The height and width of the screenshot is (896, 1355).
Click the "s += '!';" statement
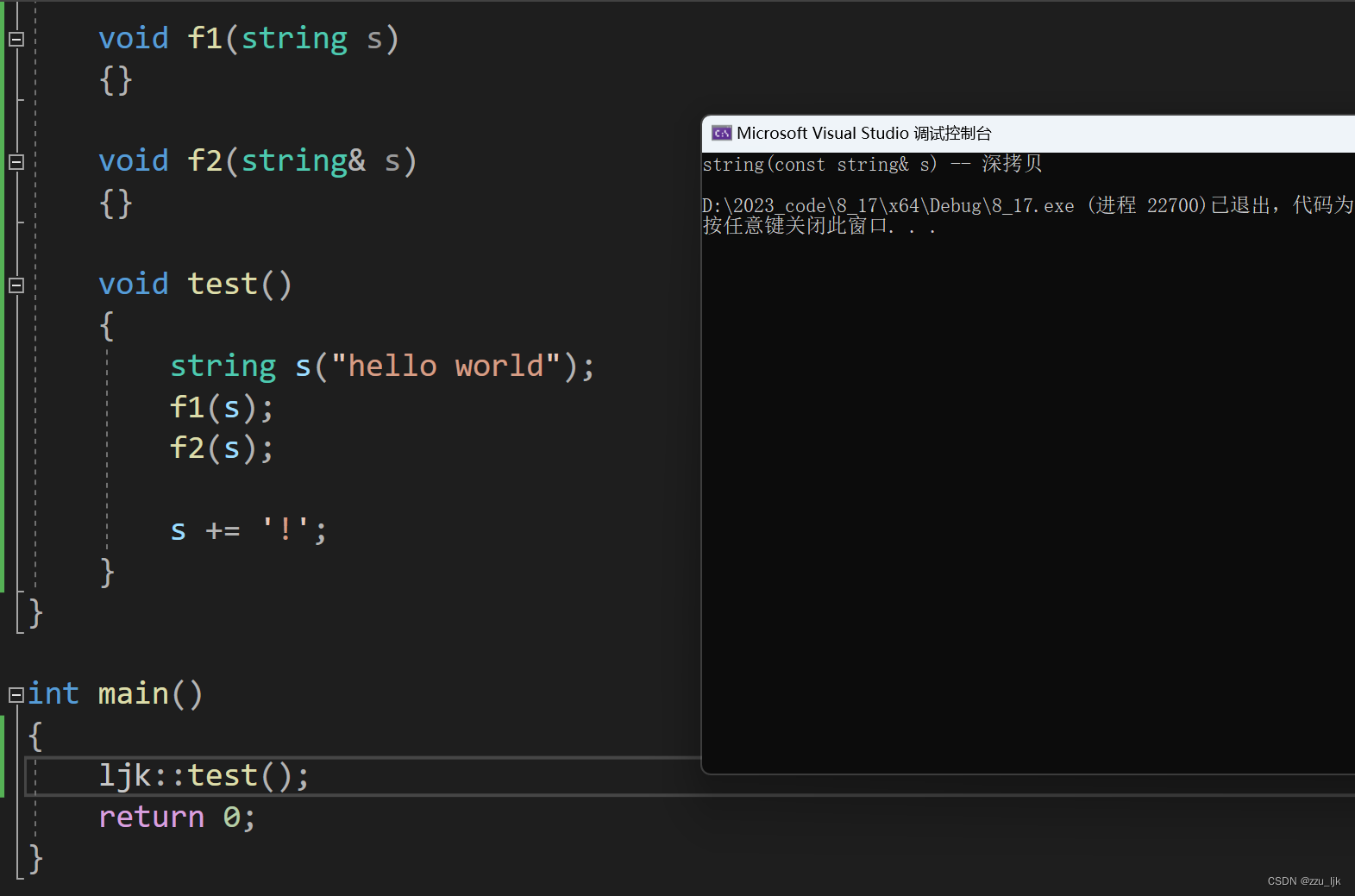248,529
